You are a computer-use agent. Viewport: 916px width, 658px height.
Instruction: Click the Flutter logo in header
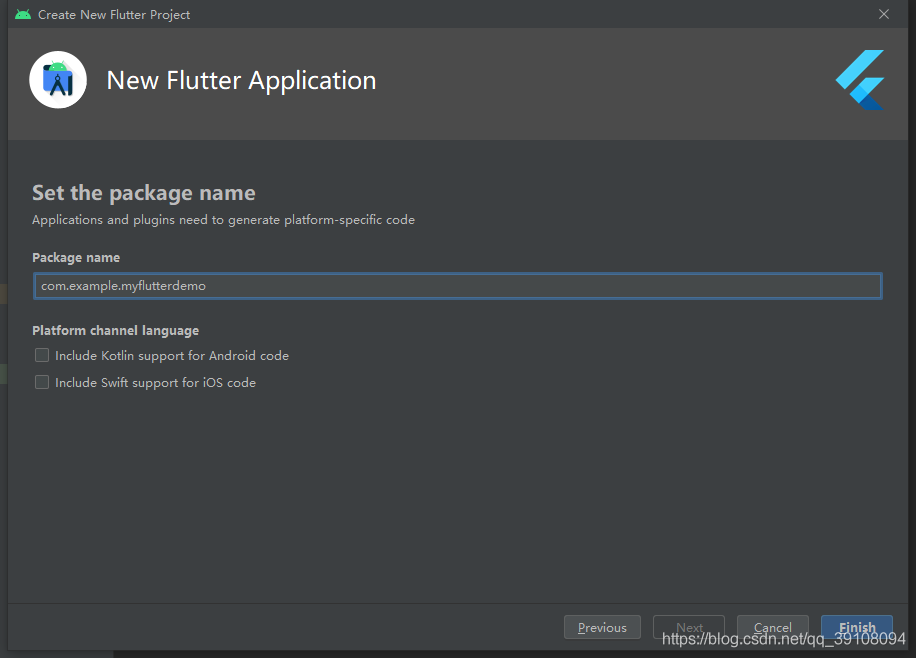click(859, 80)
